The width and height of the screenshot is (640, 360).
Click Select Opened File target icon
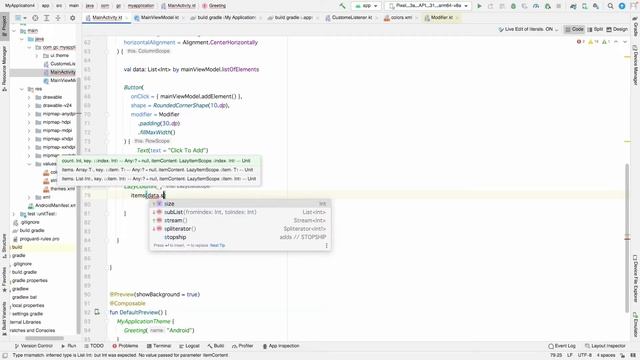[x=35, y=18]
